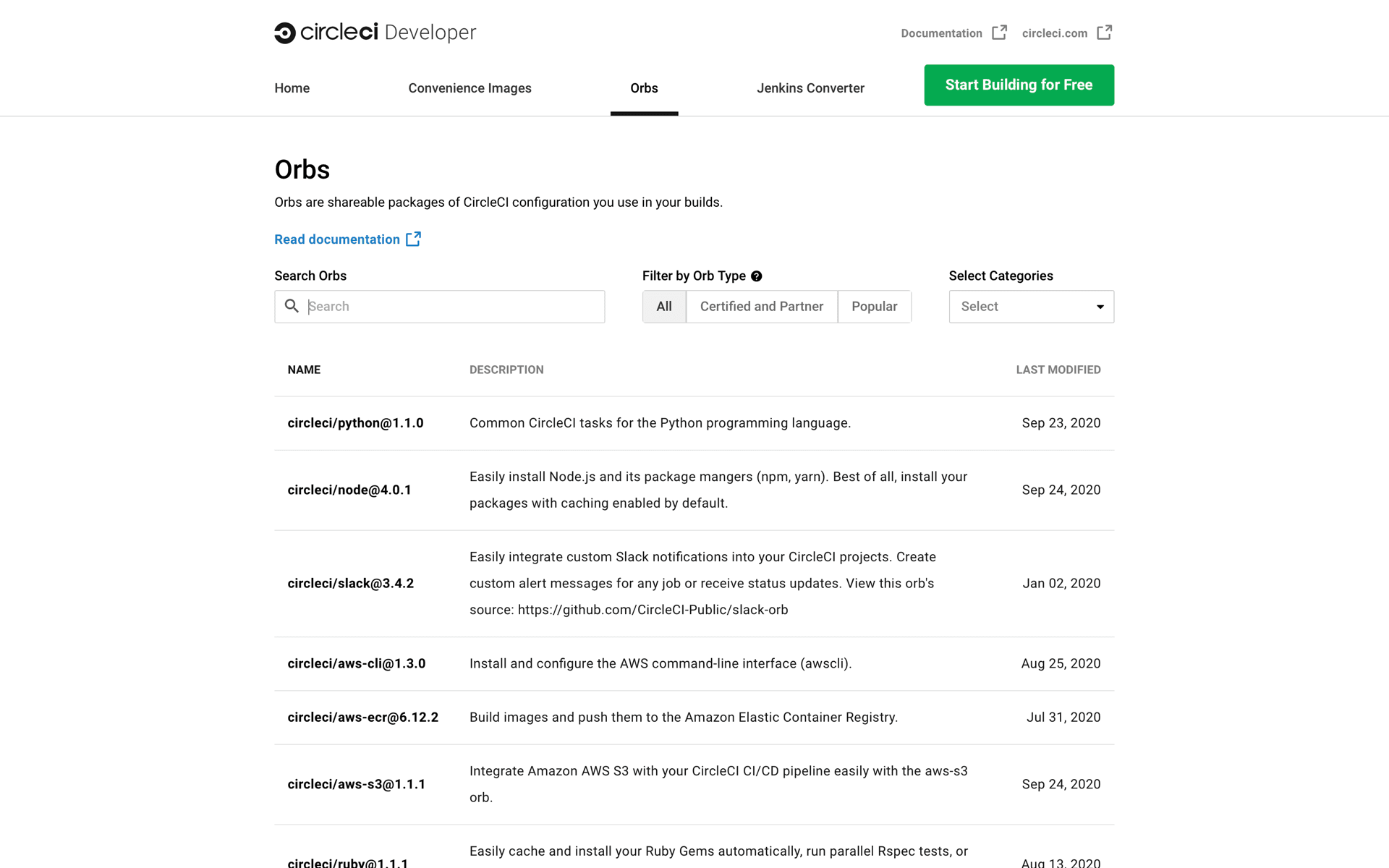Go to the Home tab

pos(292,88)
